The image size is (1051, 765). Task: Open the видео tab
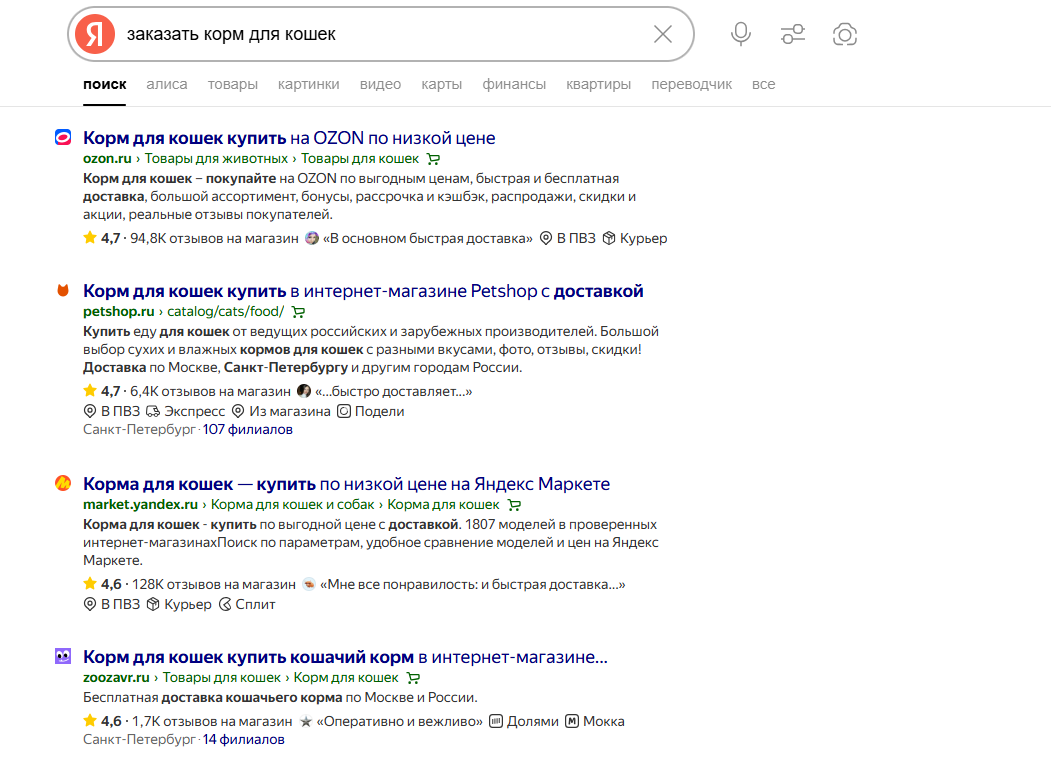click(380, 84)
